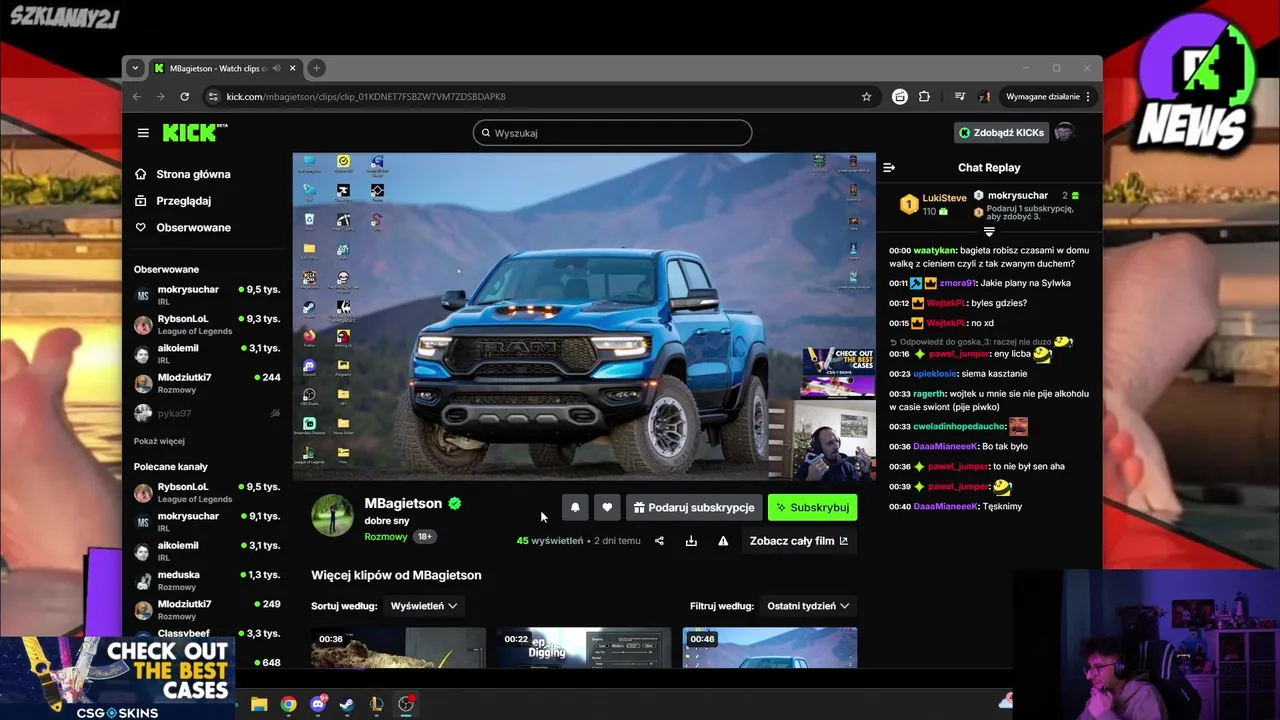This screenshot has width=1280, height=720.
Task: Open the browser media control icon
Action: point(960,97)
